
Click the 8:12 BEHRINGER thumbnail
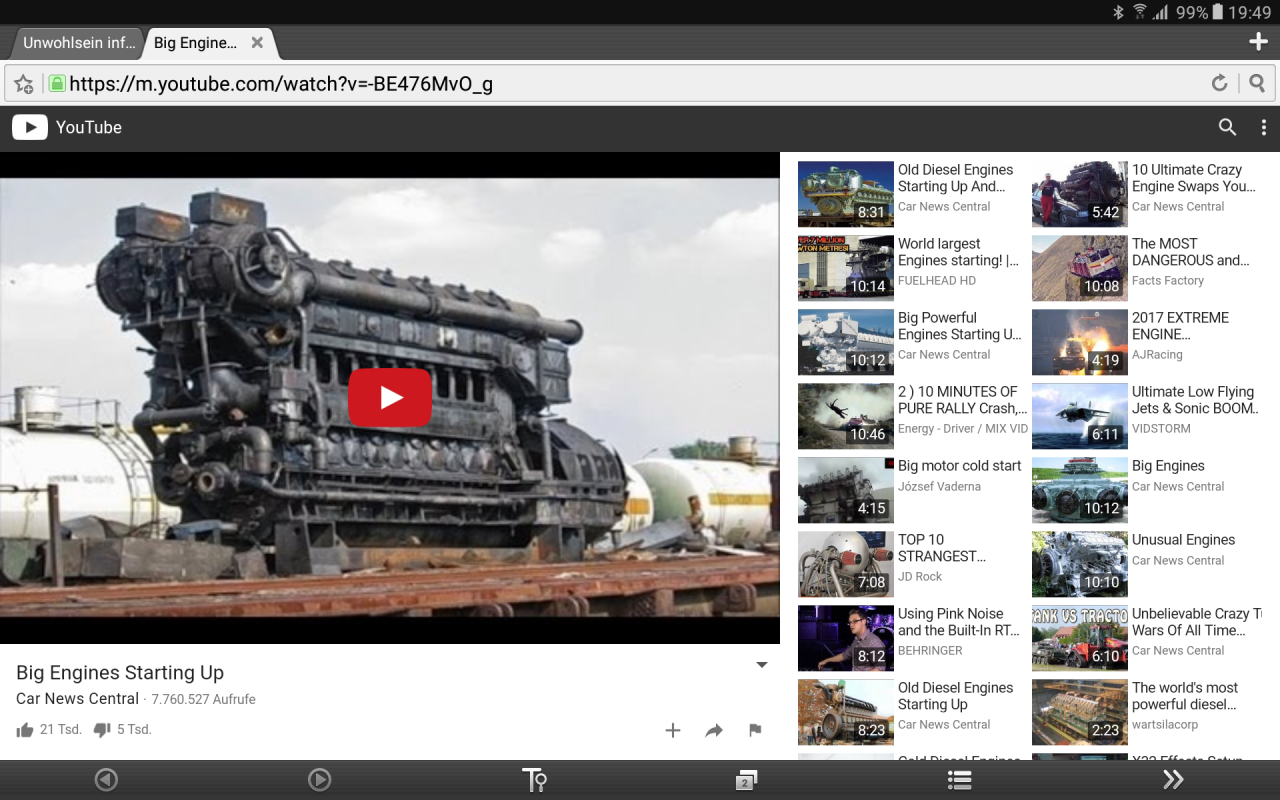(x=845, y=638)
